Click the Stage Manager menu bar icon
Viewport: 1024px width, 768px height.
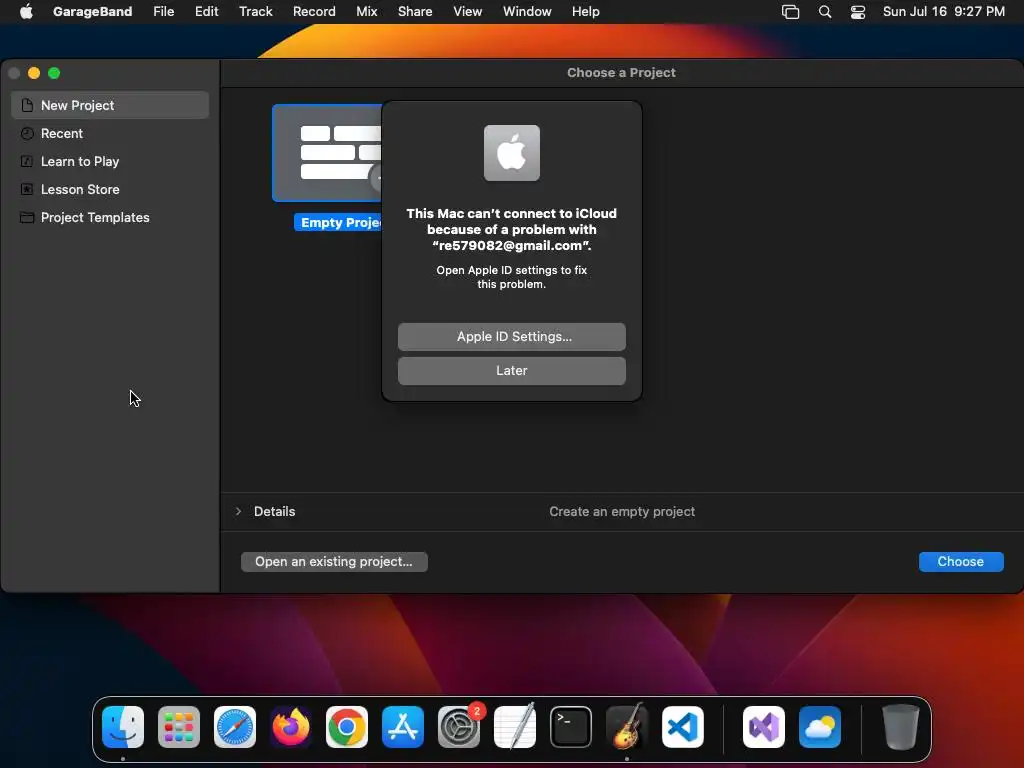(790, 12)
